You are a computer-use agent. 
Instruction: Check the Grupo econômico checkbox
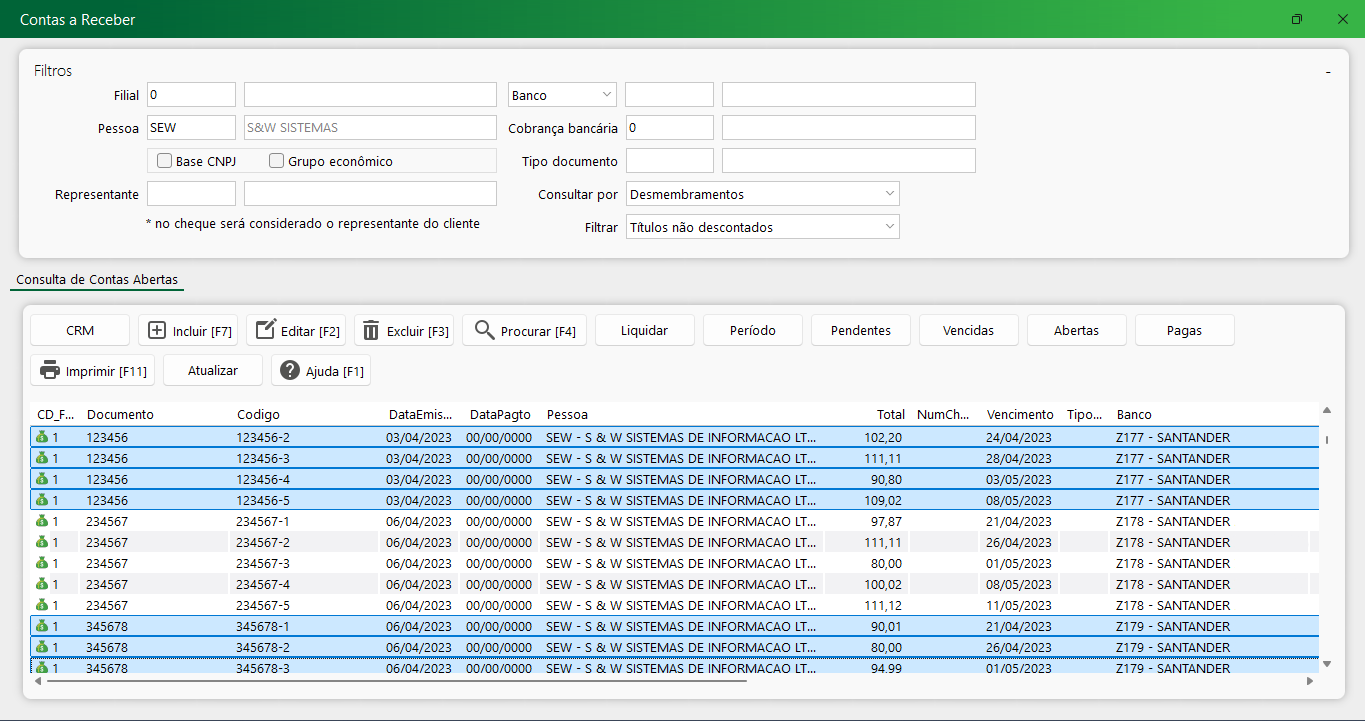pos(277,161)
